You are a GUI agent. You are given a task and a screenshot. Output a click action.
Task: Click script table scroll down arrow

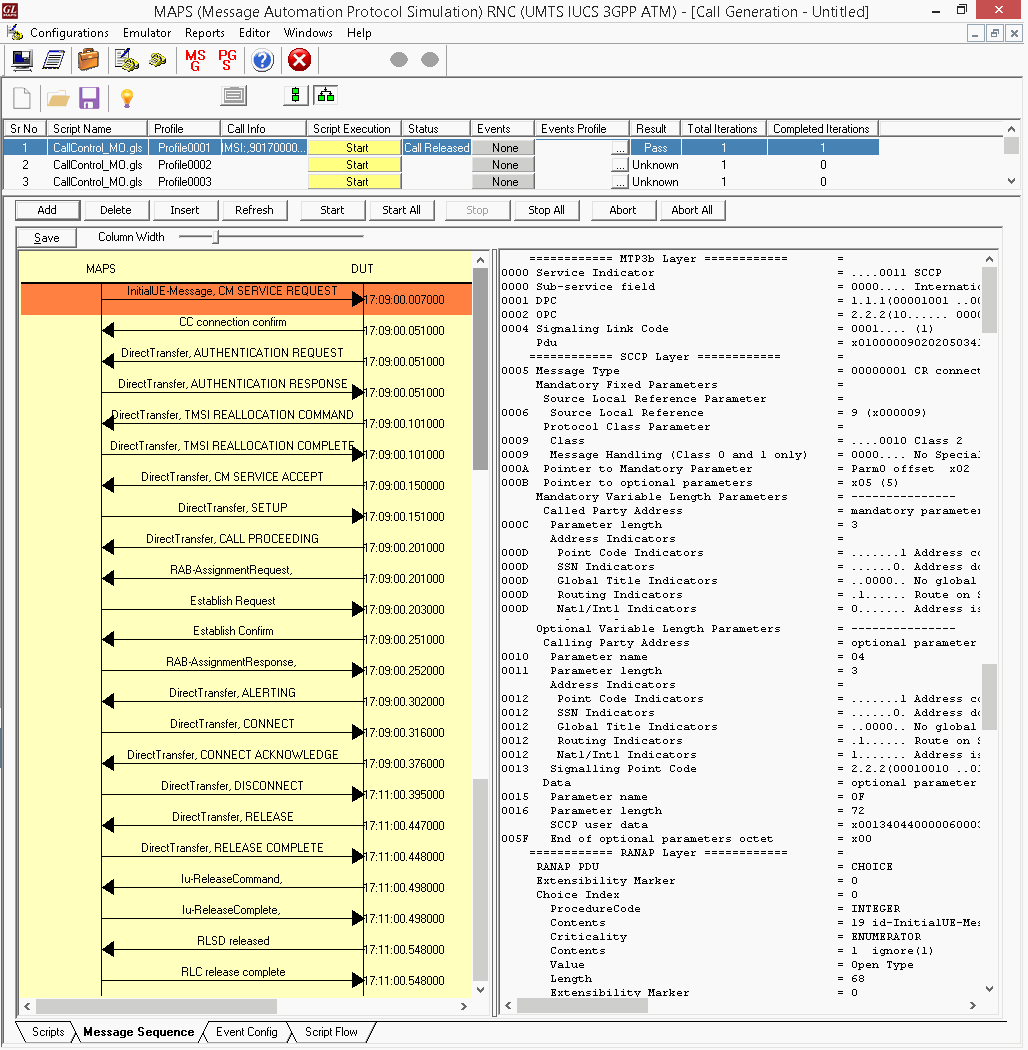tap(1011, 181)
